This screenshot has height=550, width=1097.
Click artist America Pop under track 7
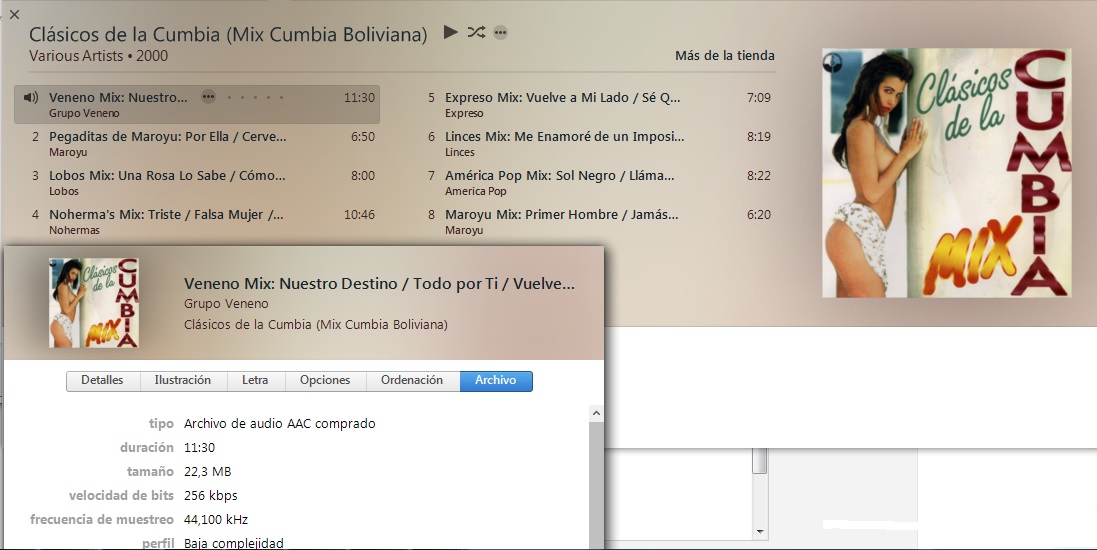click(476, 191)
